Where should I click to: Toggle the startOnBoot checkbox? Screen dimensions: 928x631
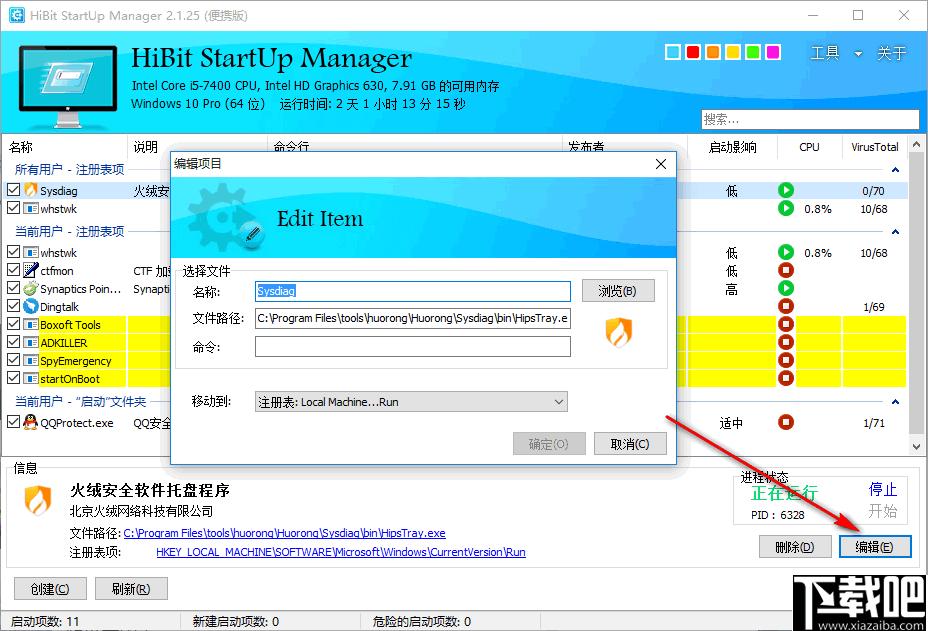point(14,377)
